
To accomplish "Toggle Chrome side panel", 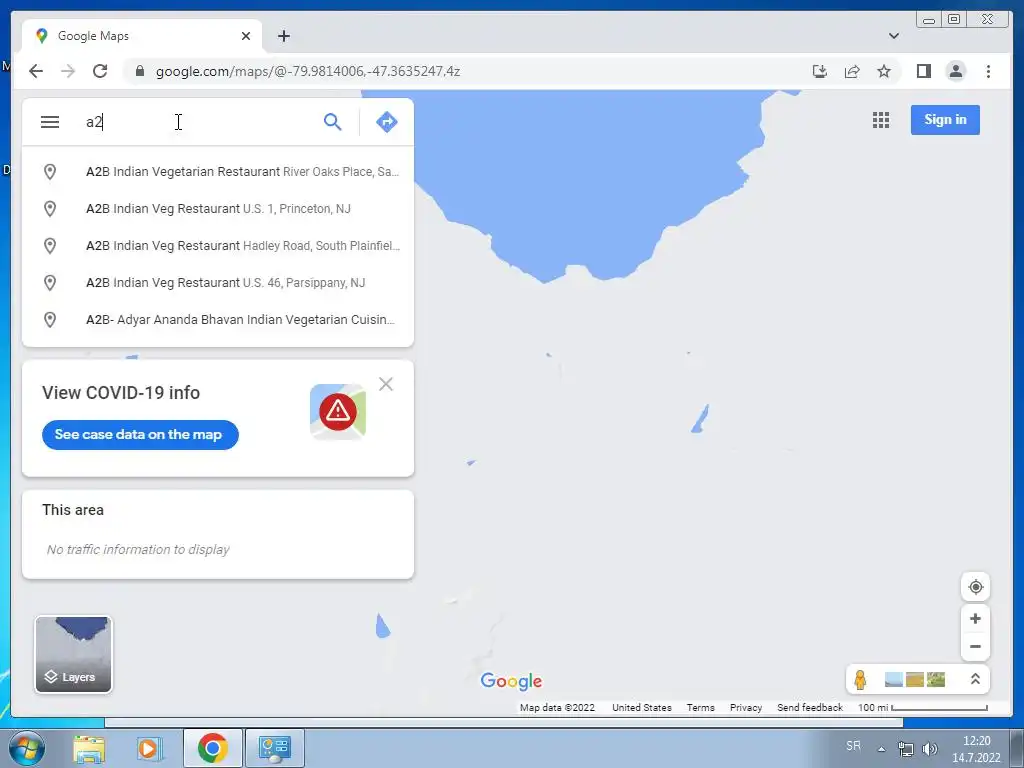I will point(923,71).
